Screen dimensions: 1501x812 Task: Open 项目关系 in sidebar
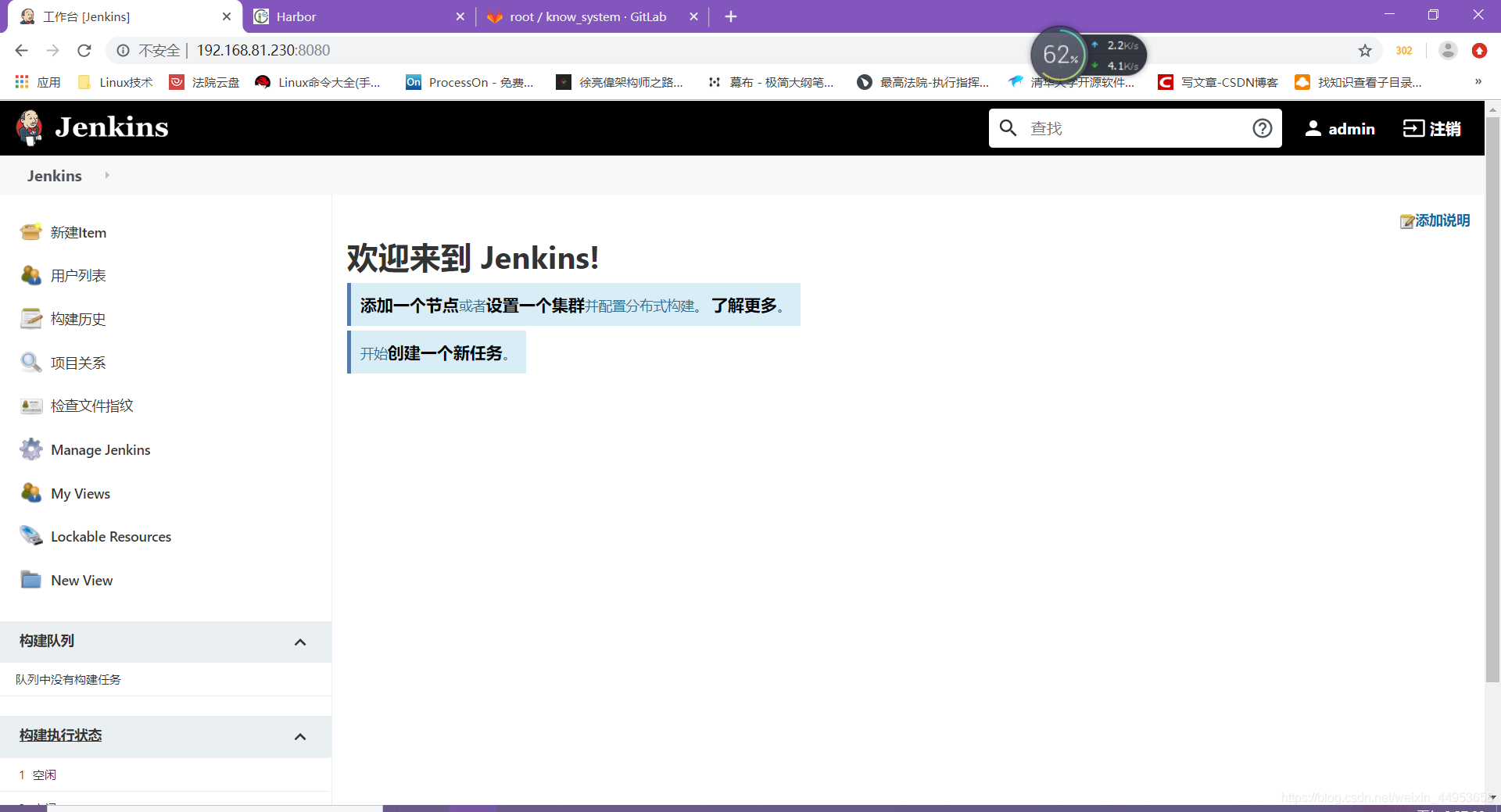coord(78,363)
